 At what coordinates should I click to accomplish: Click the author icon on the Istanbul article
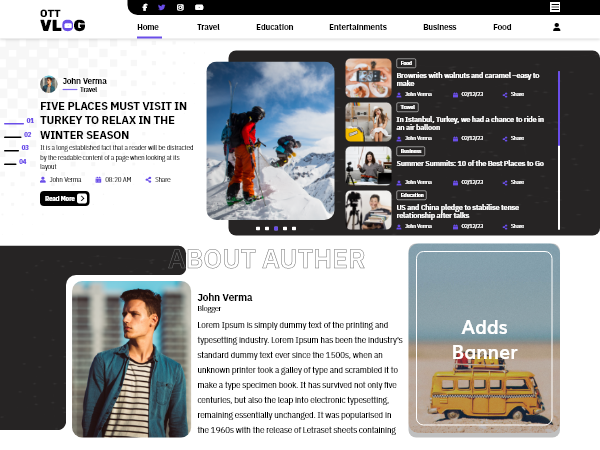point(399,139)
